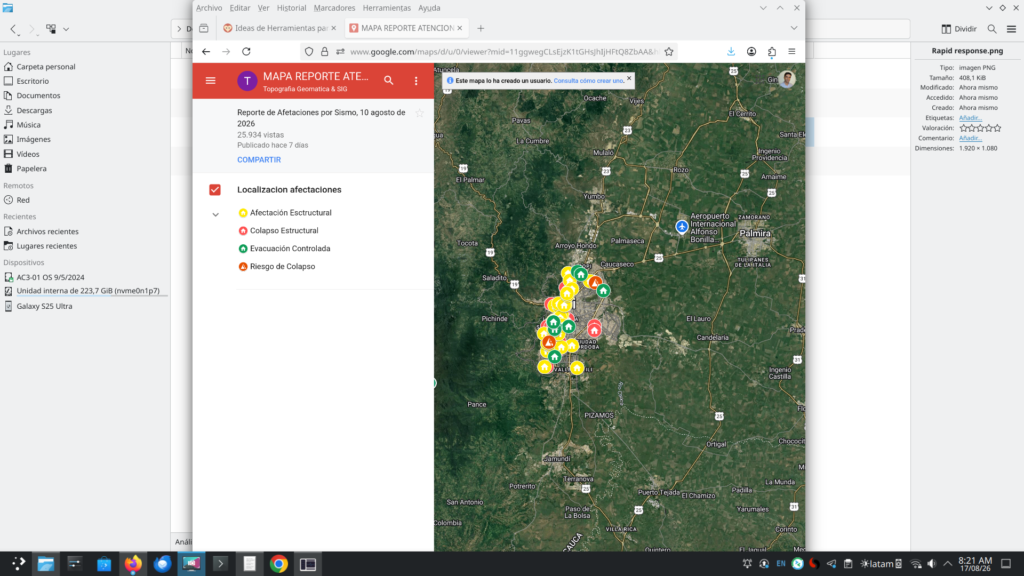Open Papelera in the Dolphin sidebar
The width and height of the screenshot is (1024, 576).
pyautogui.click(x=31, y=168)
